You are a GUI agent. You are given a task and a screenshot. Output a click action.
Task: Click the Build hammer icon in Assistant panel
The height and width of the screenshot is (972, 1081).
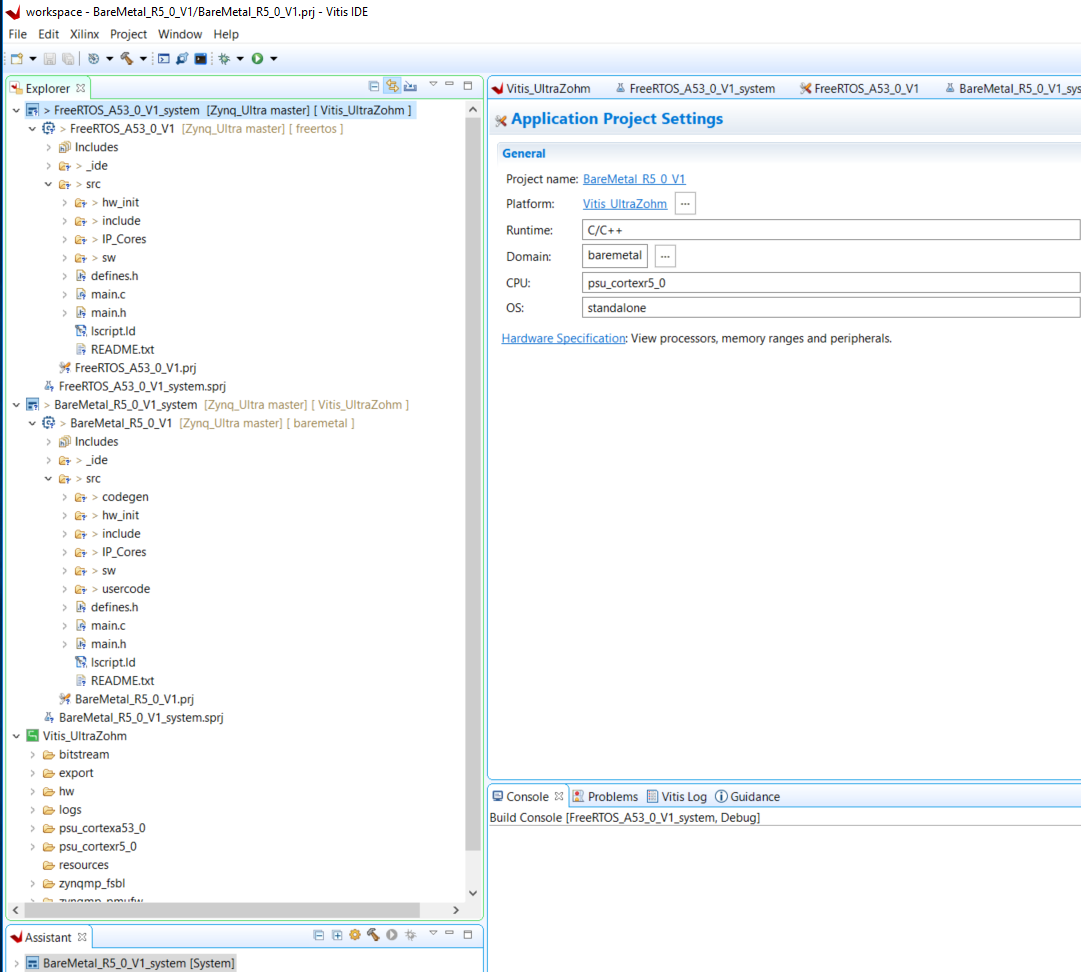pyautogui.click(x=373, y=936)
